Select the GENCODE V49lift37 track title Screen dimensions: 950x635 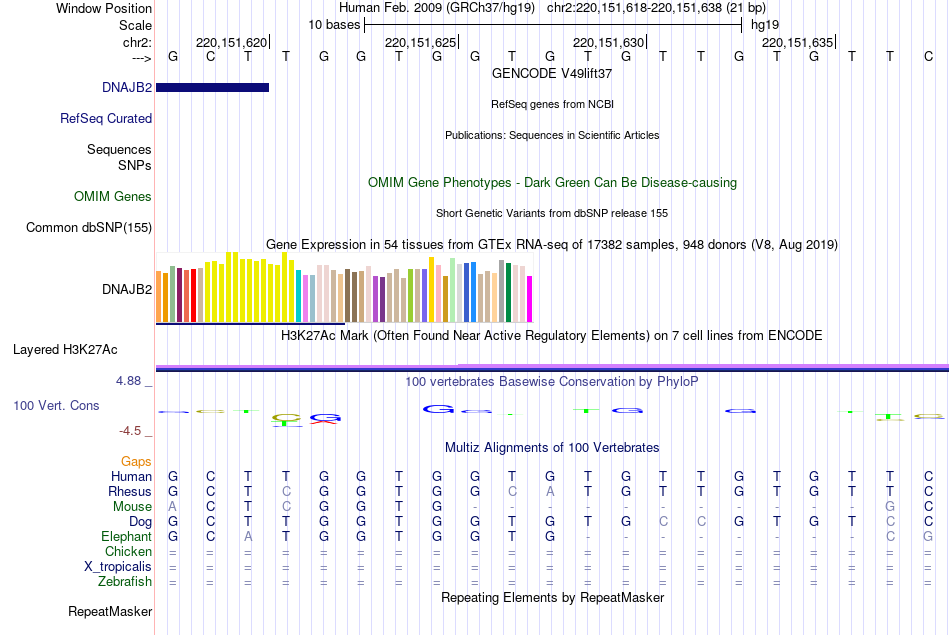[552, 73]
